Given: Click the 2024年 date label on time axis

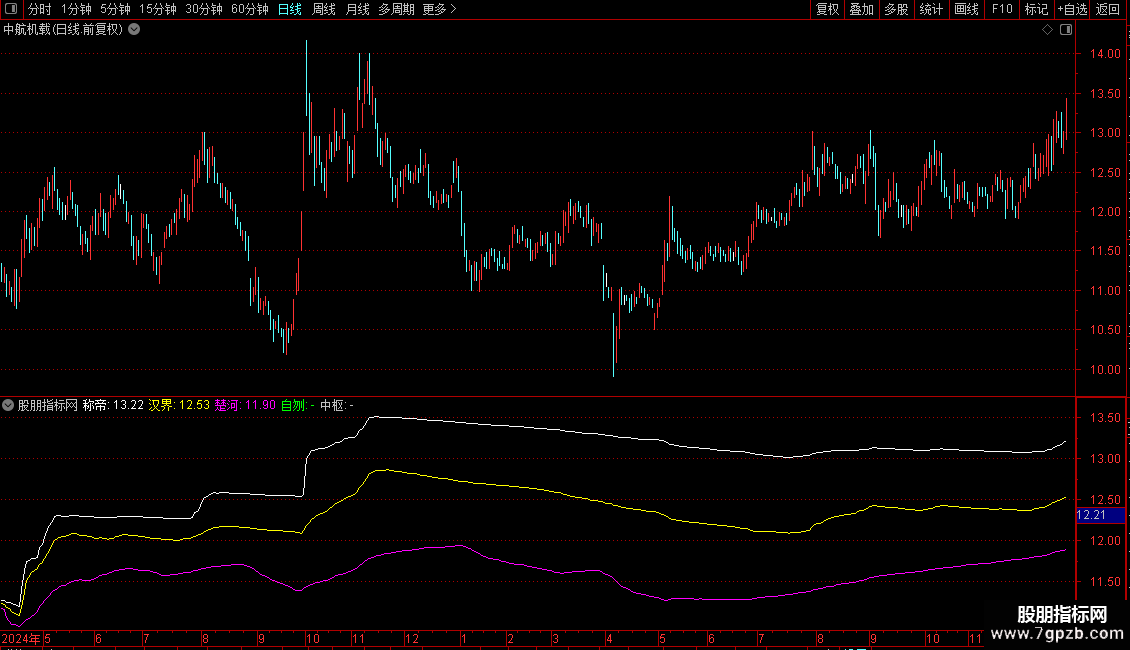Looking at the screenshot, I should (x=21, y=638).
